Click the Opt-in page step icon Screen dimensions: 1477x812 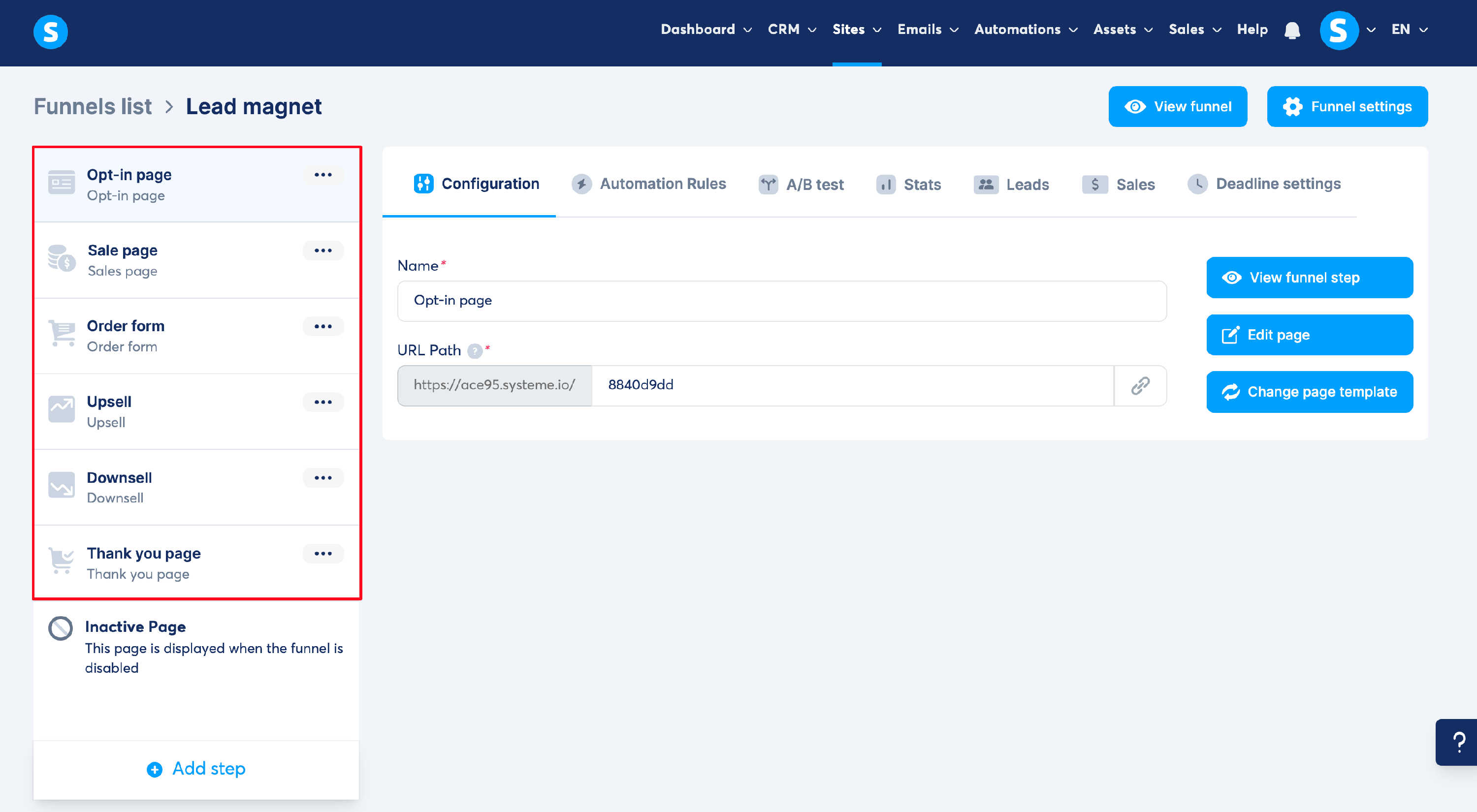(62, 183)
